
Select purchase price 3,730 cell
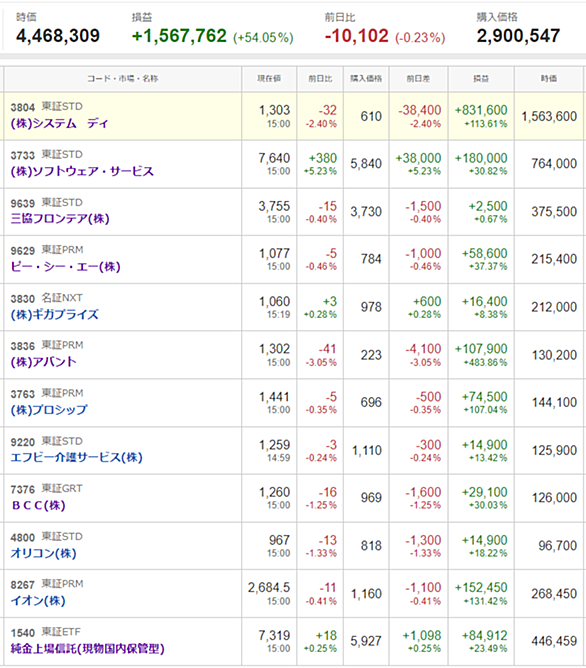pyautogui.click(x=366, y=212)
